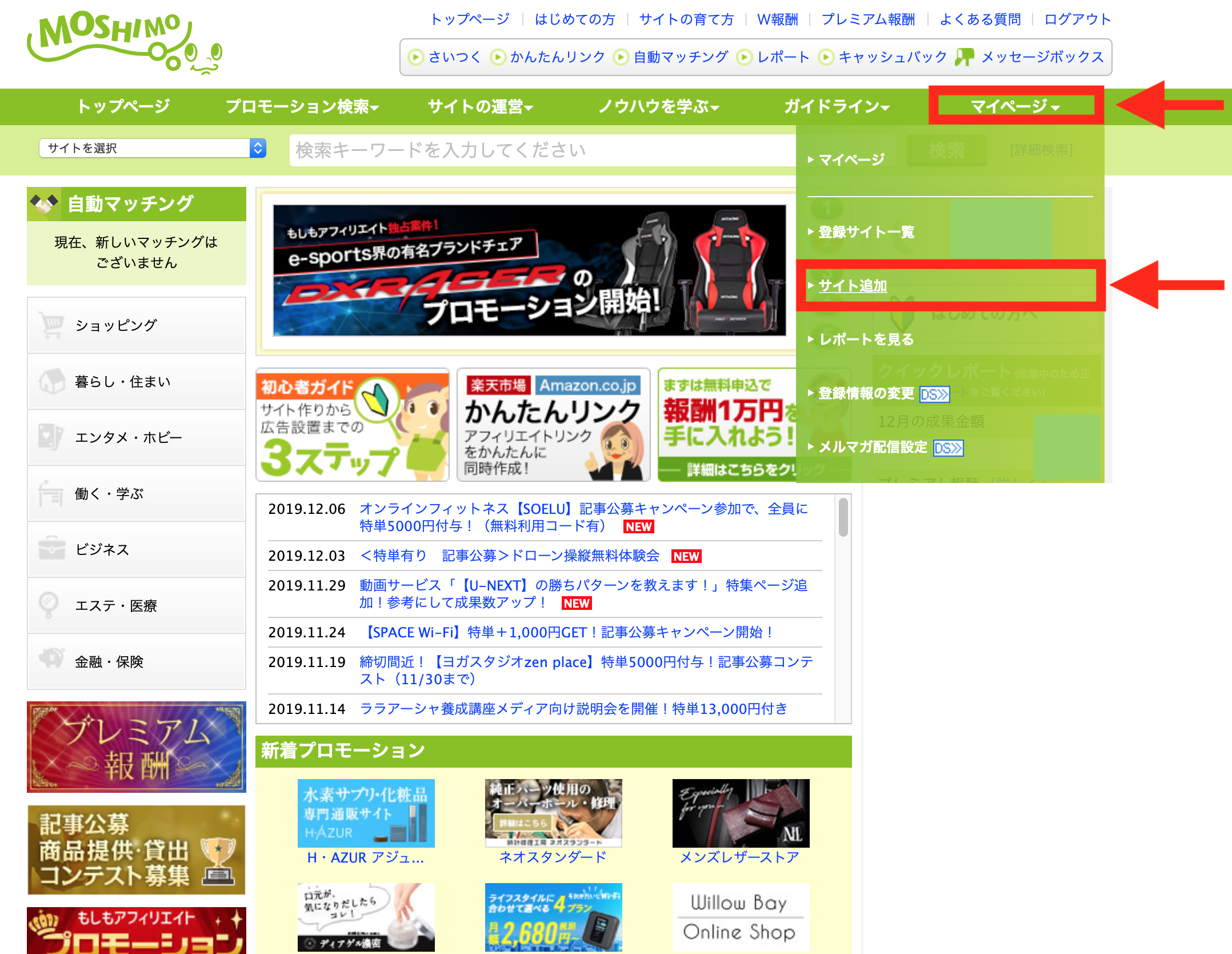Click the house icon for 暮らし・住まい

click(51, 381)
